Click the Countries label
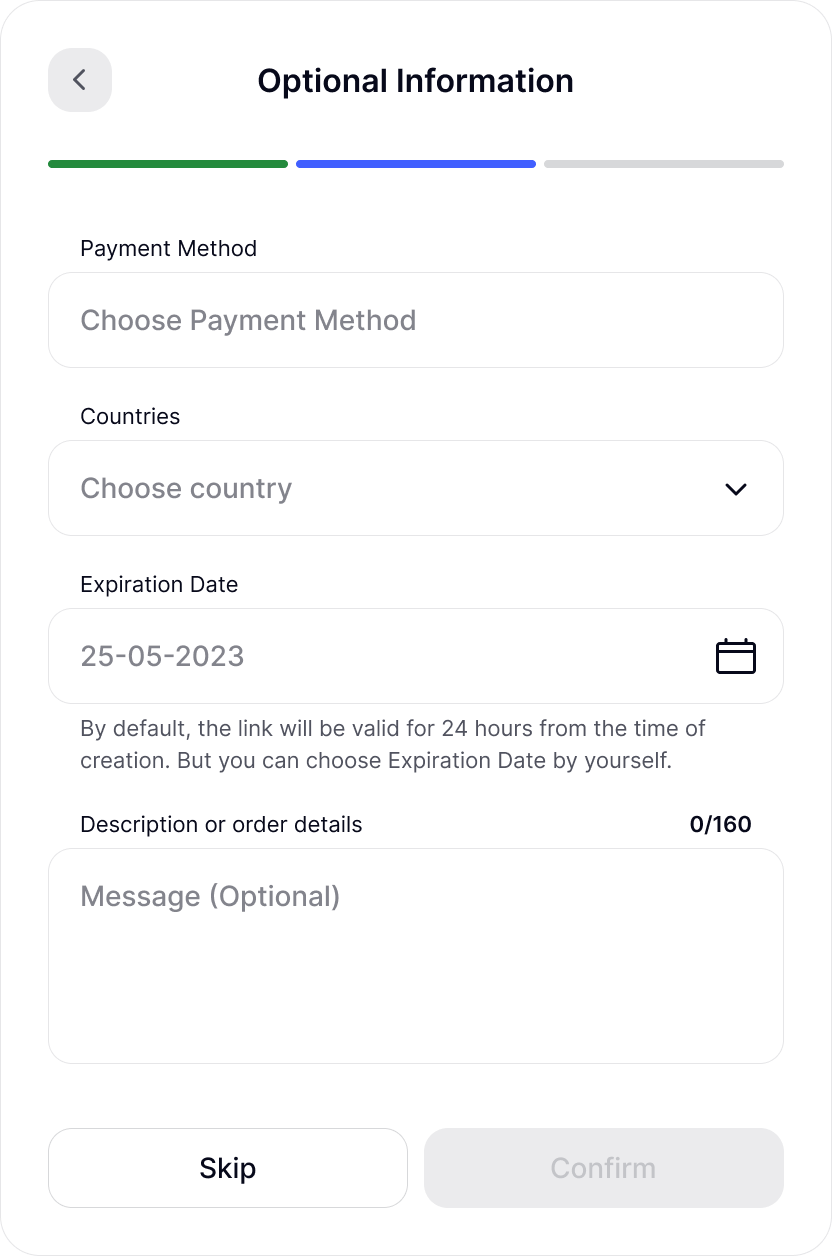This screenshot has width=832, height=1256. point(130,416)
